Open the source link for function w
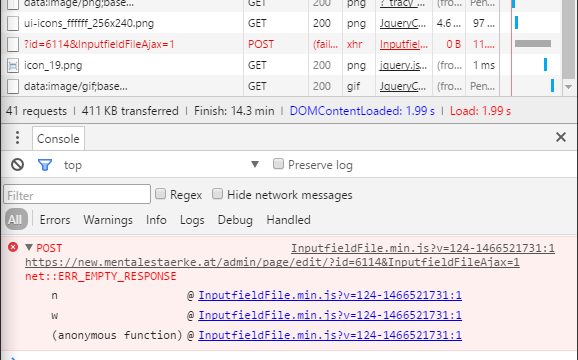The width and height of the screenshot is (578, 360). [x=330, y=315]
